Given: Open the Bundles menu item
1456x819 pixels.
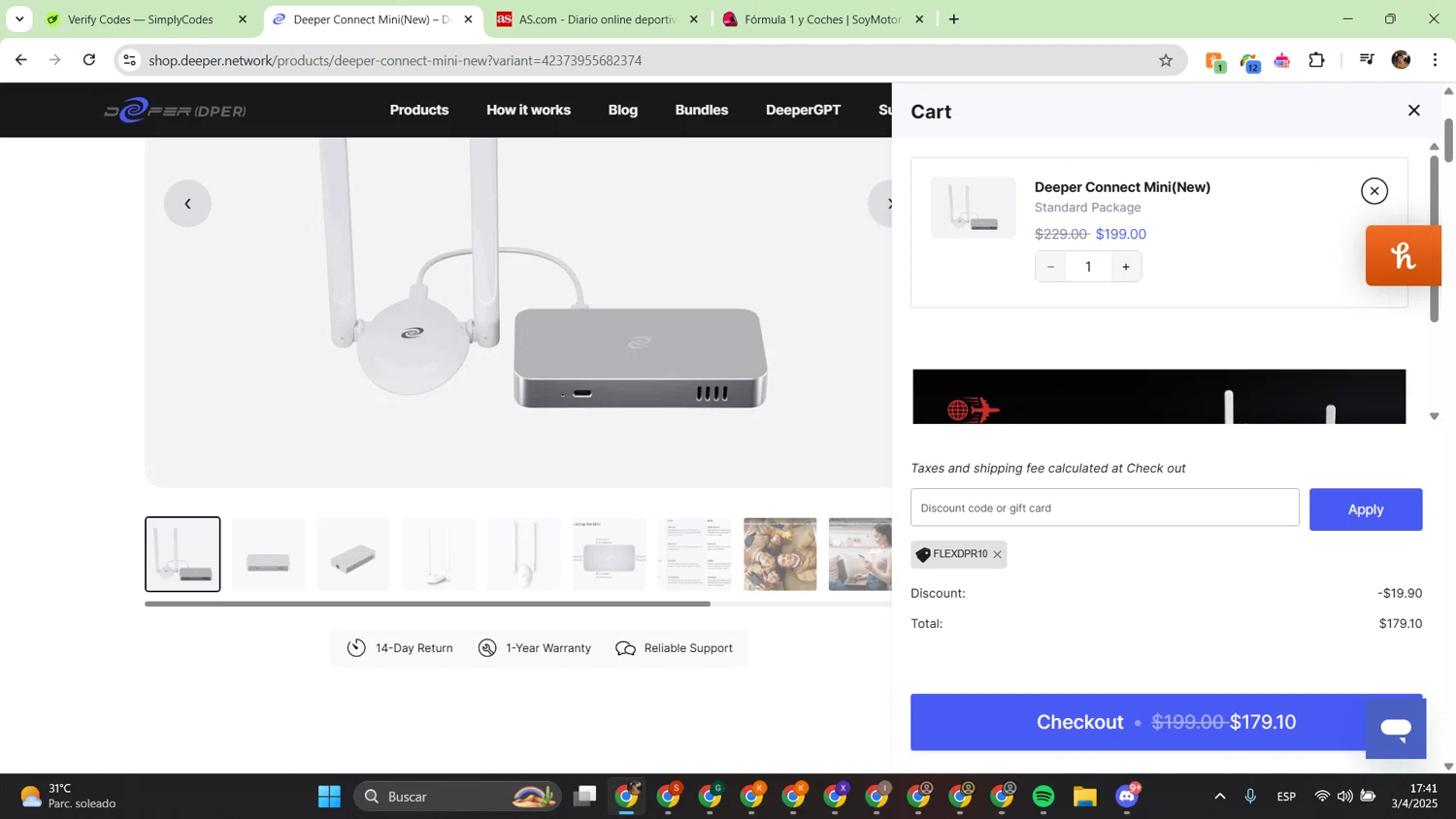Looking at the screenshot, I should 701,110.
